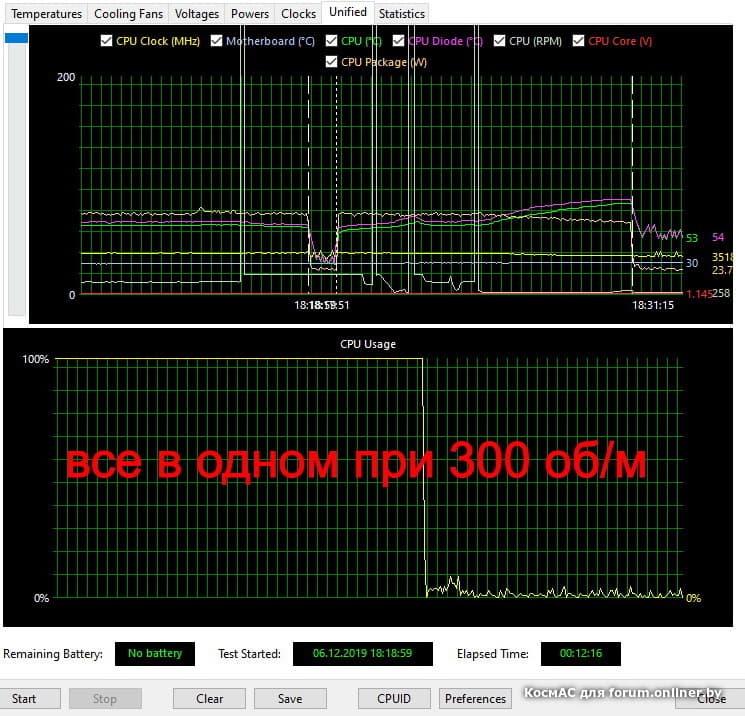Toggle the CPU Core (V) checkbox
The height and width of the screenshot is (716, 745).
(x=578, y=41)
